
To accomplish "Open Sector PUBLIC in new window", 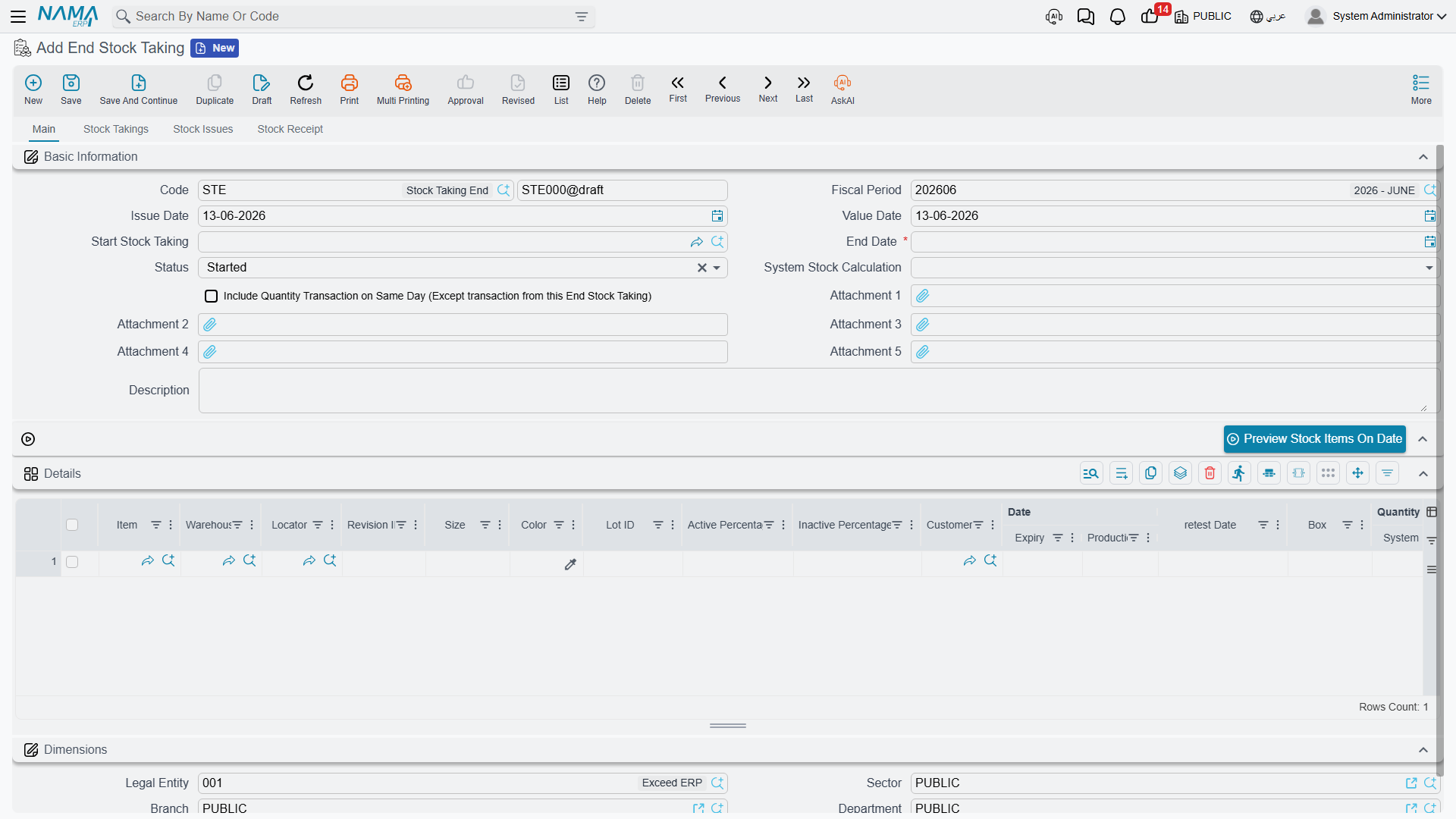I will pos(1411,783).
